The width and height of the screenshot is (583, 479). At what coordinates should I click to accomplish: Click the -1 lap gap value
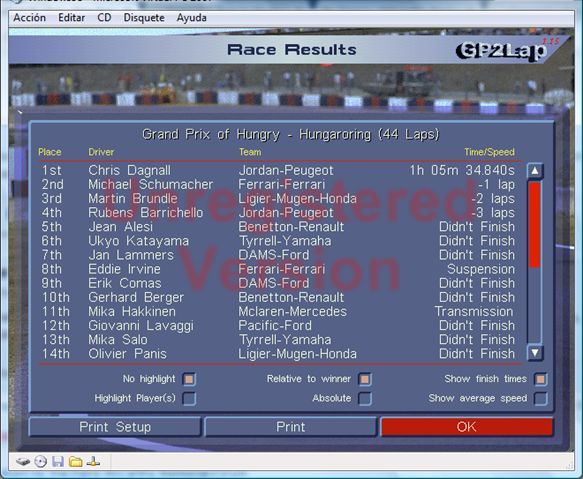point(496,184)
